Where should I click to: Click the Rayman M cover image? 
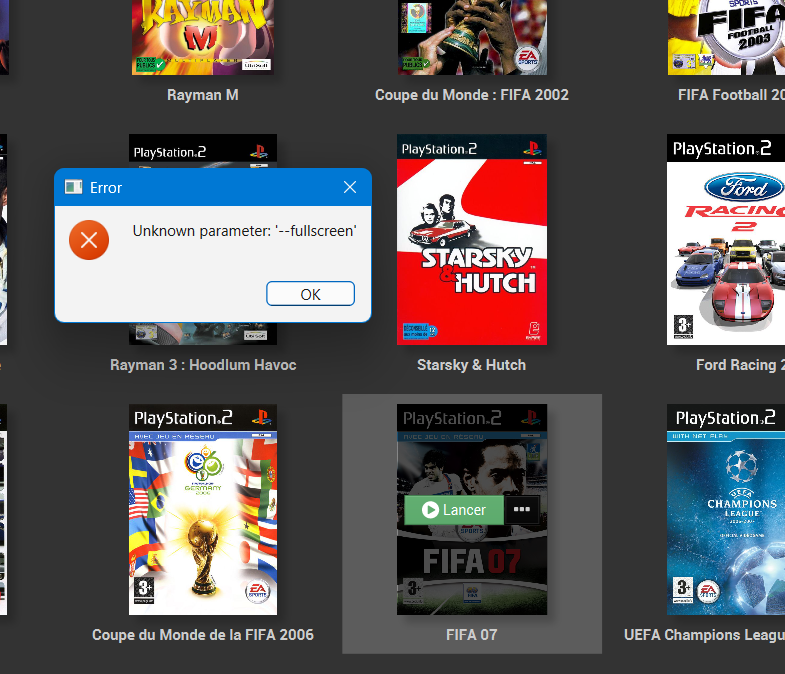pyautogui.click(x=203, y=37)
